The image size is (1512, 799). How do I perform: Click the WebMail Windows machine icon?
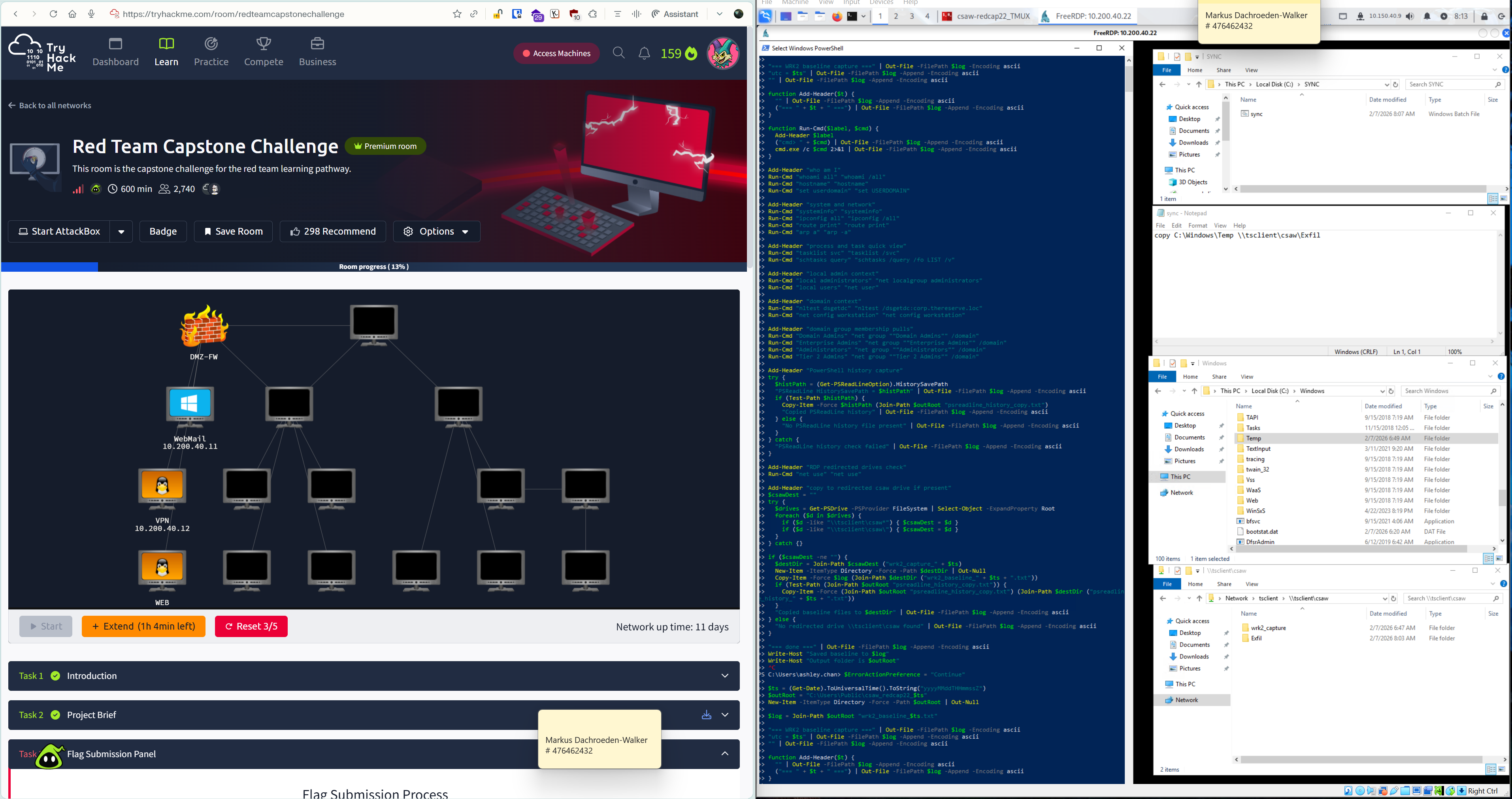(x=190, y=404)
